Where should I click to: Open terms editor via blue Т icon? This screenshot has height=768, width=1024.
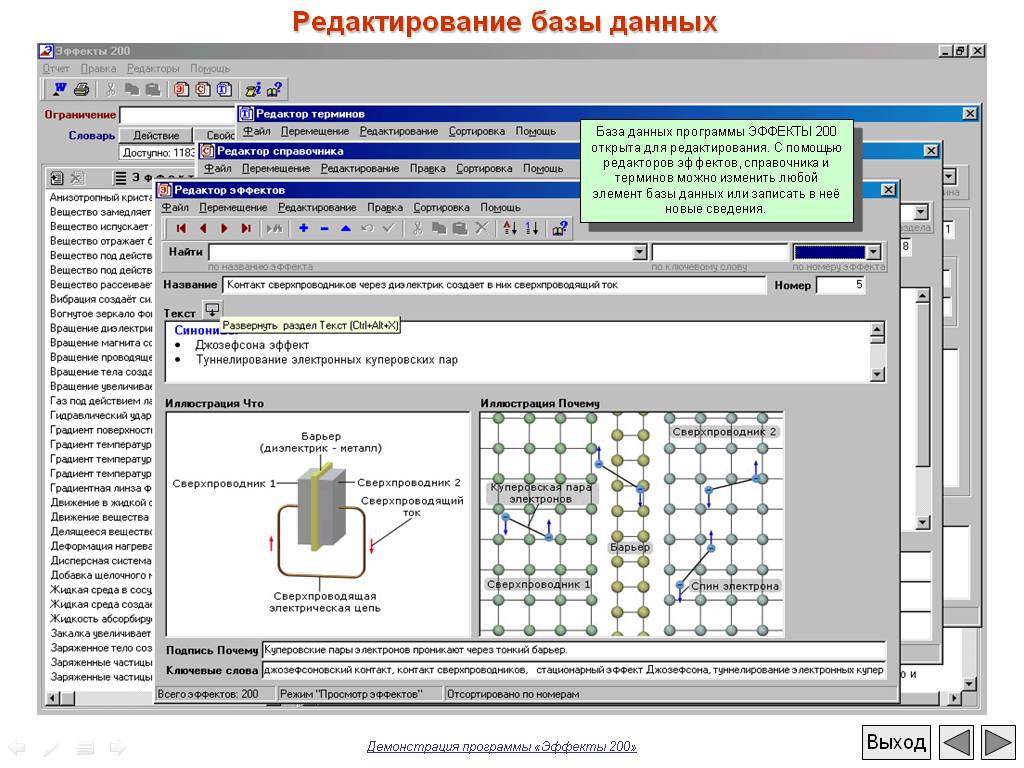(x=224, y=89)
